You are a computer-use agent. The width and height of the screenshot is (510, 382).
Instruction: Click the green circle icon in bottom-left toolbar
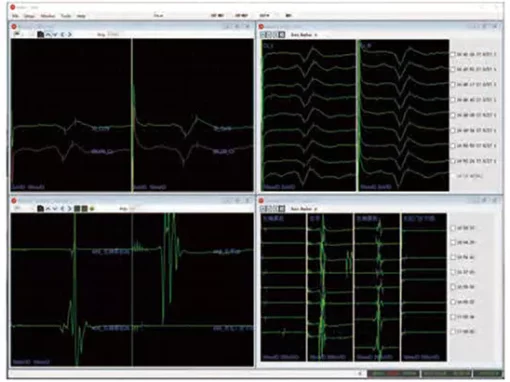coord(92,209)
